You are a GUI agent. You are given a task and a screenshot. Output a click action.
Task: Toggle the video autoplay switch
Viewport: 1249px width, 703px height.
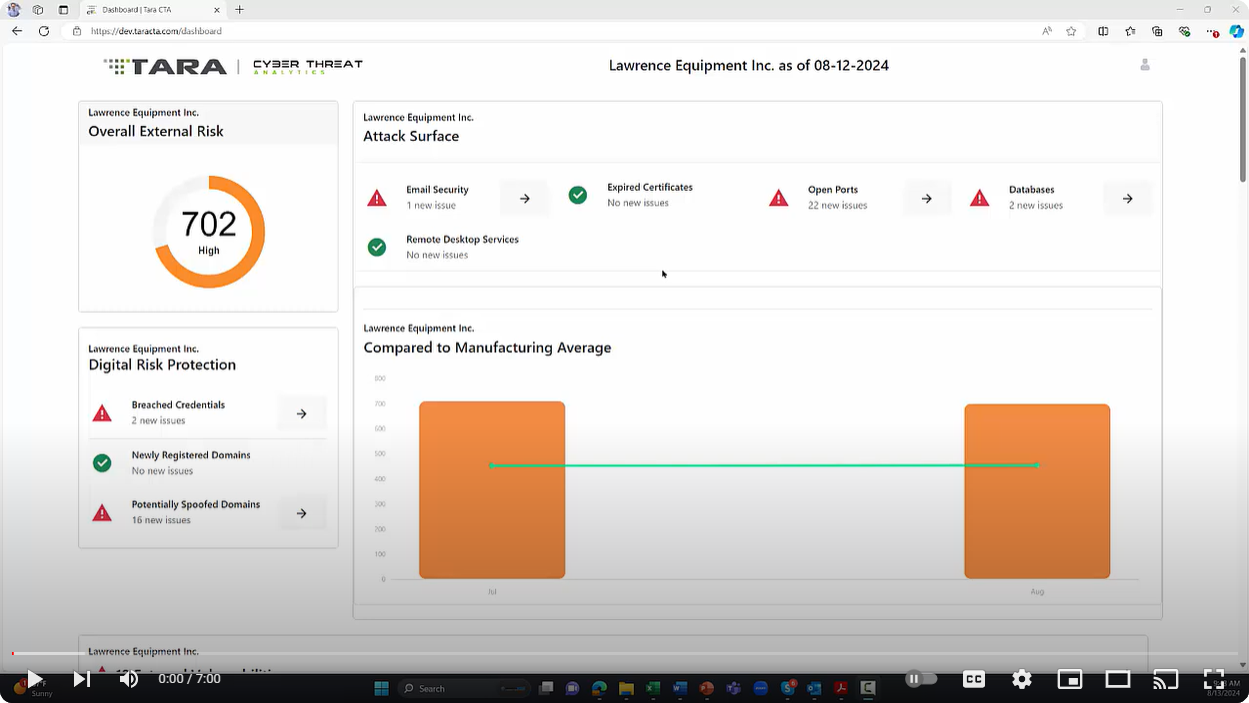pos(921,679)
